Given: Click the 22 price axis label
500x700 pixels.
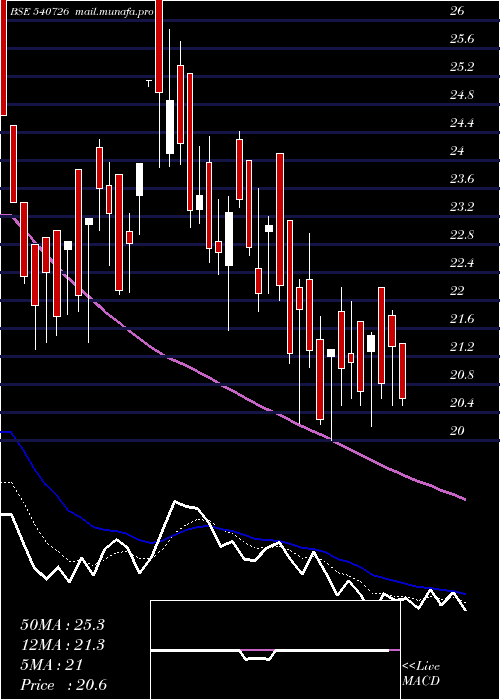Looking at the screenshot, I should (457, 291).
